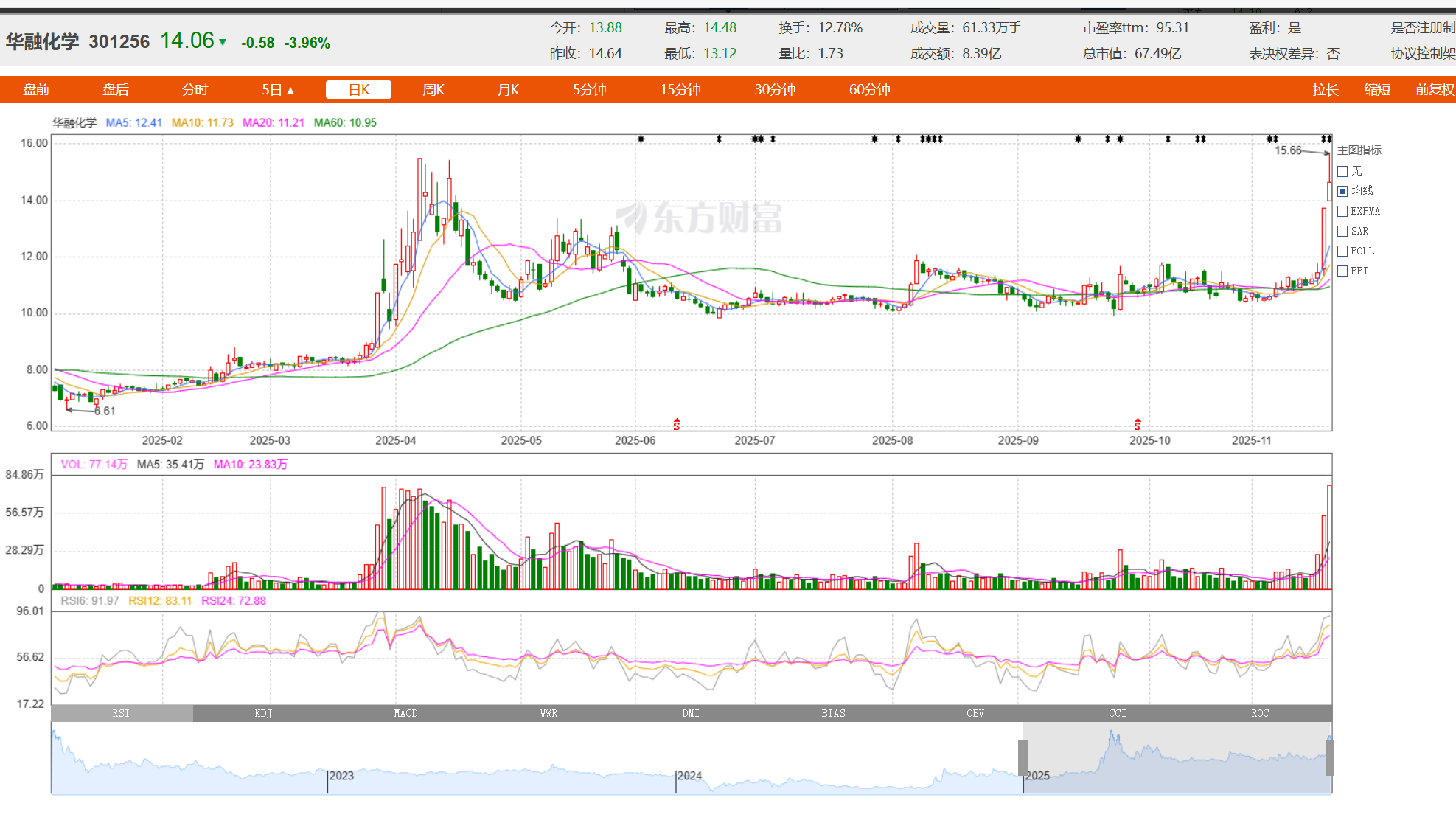The image size is (1456, 837).
Task: Open the 前复权 price adjustment dropdown
Action: (1434, 89)
